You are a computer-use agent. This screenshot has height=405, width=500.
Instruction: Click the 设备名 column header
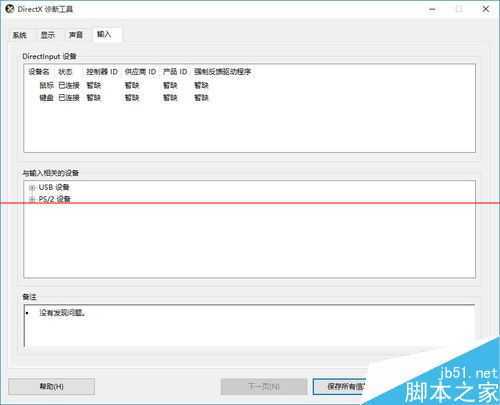[39, 72]
